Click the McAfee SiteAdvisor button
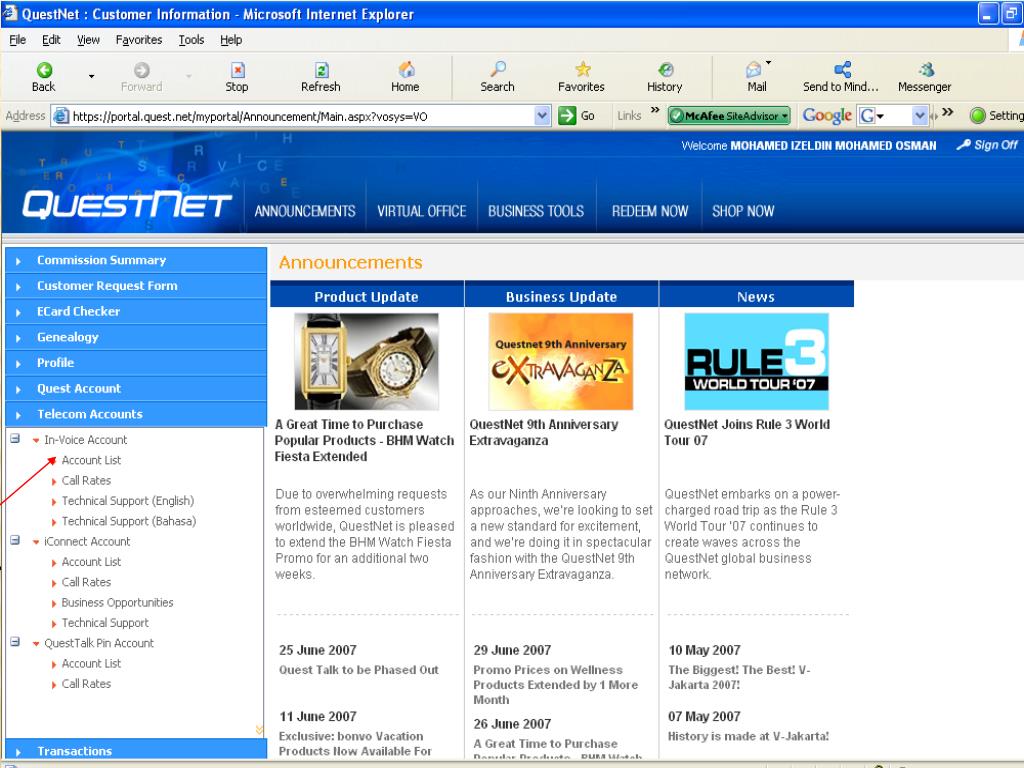The image size is (1024, 768). (x=729, y=116)
